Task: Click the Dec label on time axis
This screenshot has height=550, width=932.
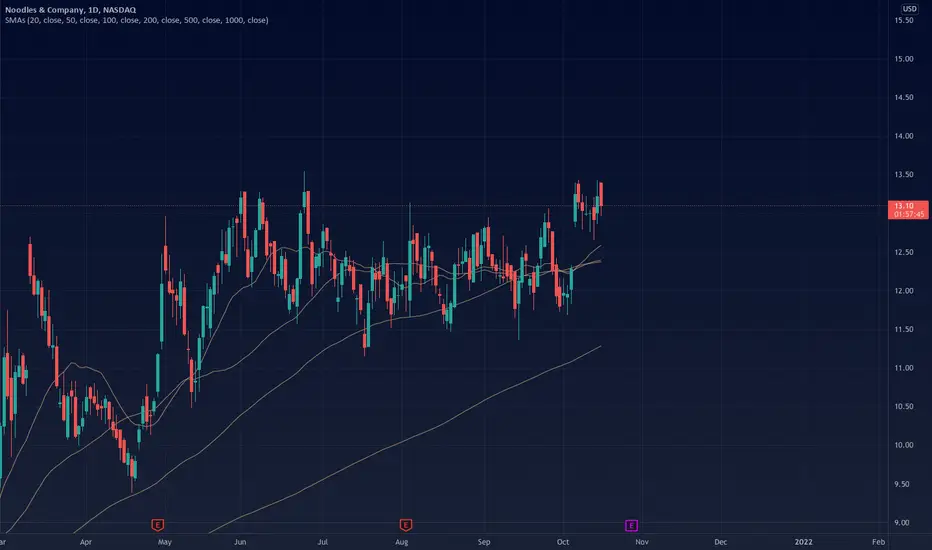Action: (x=720, y=542)
